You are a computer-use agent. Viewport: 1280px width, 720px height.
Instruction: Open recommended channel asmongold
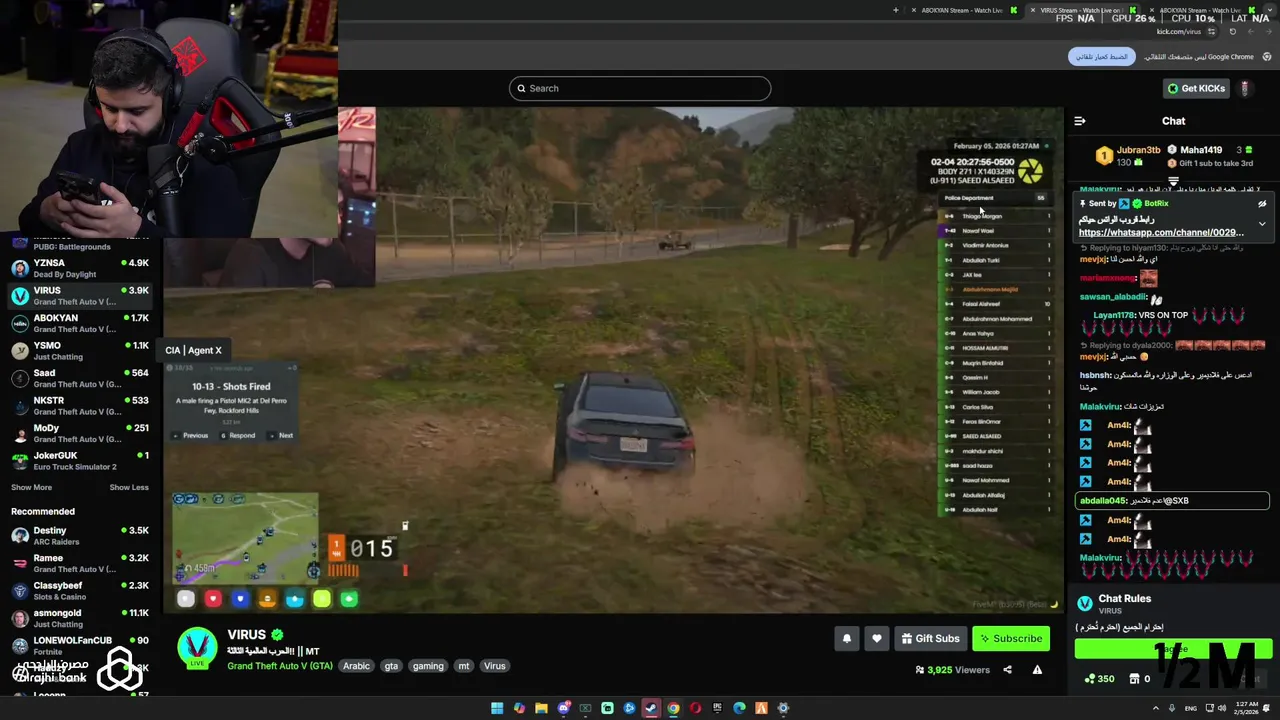point(80,618)
